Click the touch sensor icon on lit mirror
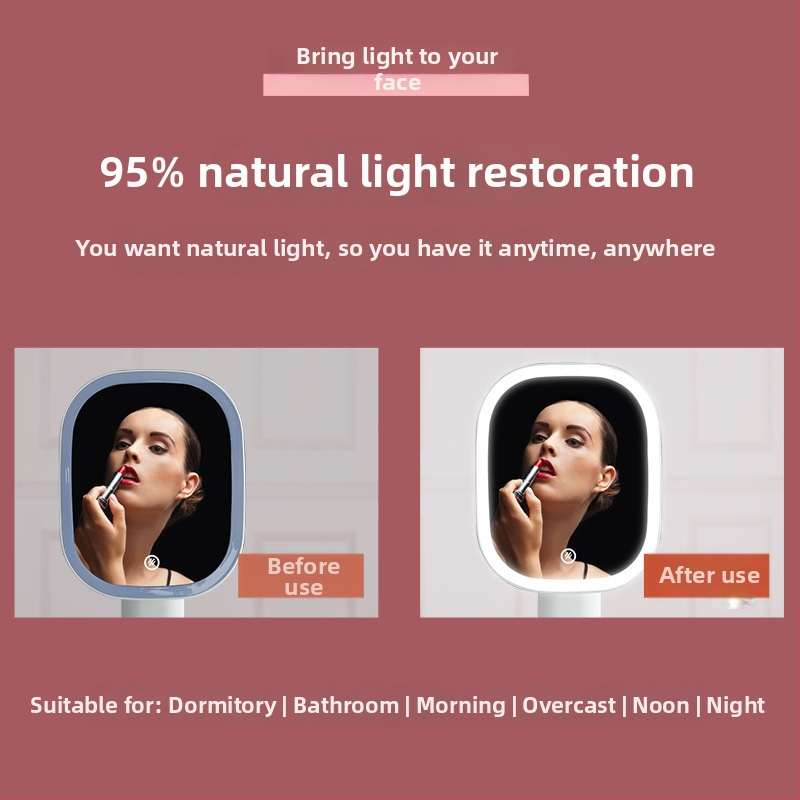 [x=568, y=556]
